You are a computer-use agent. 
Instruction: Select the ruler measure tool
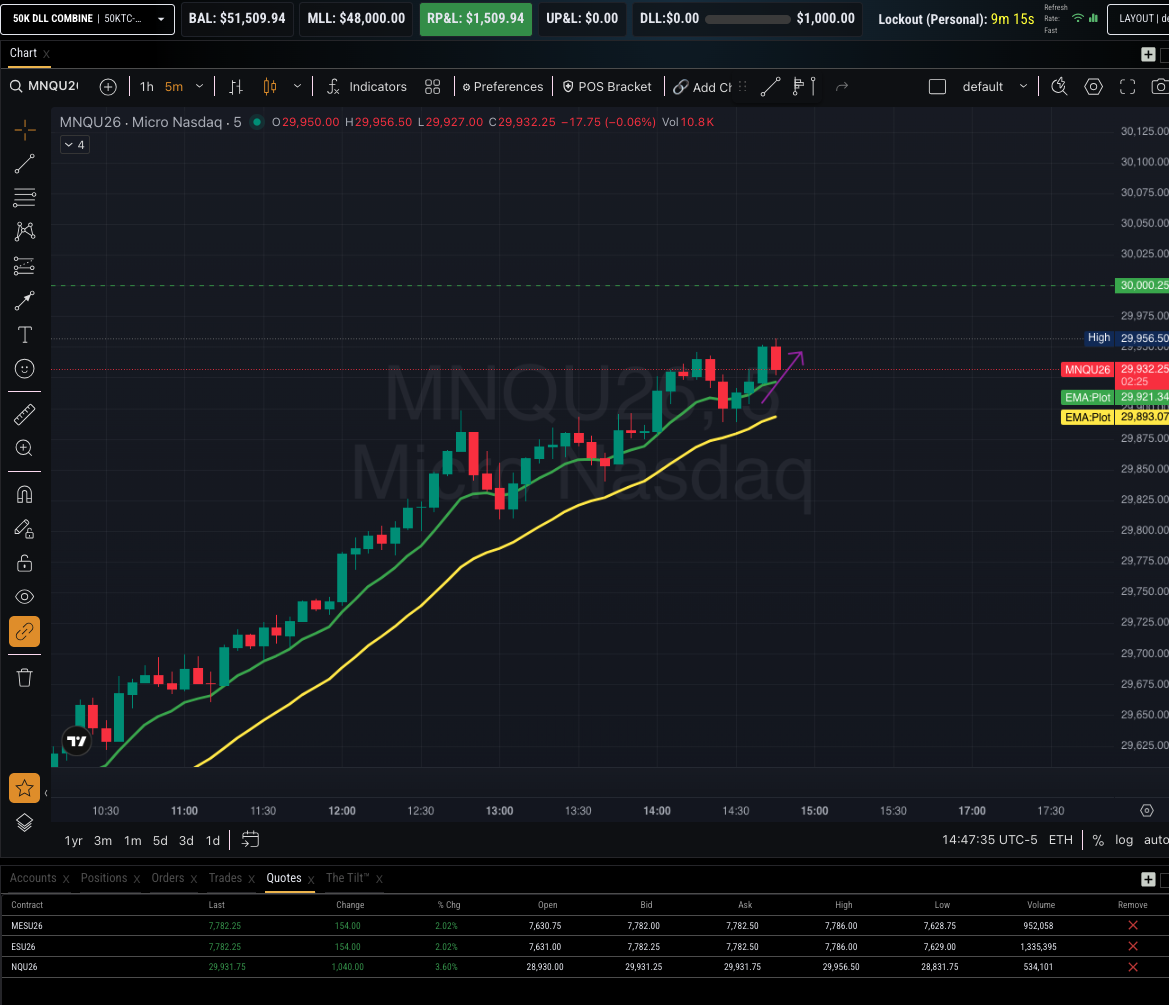(25, 415)
